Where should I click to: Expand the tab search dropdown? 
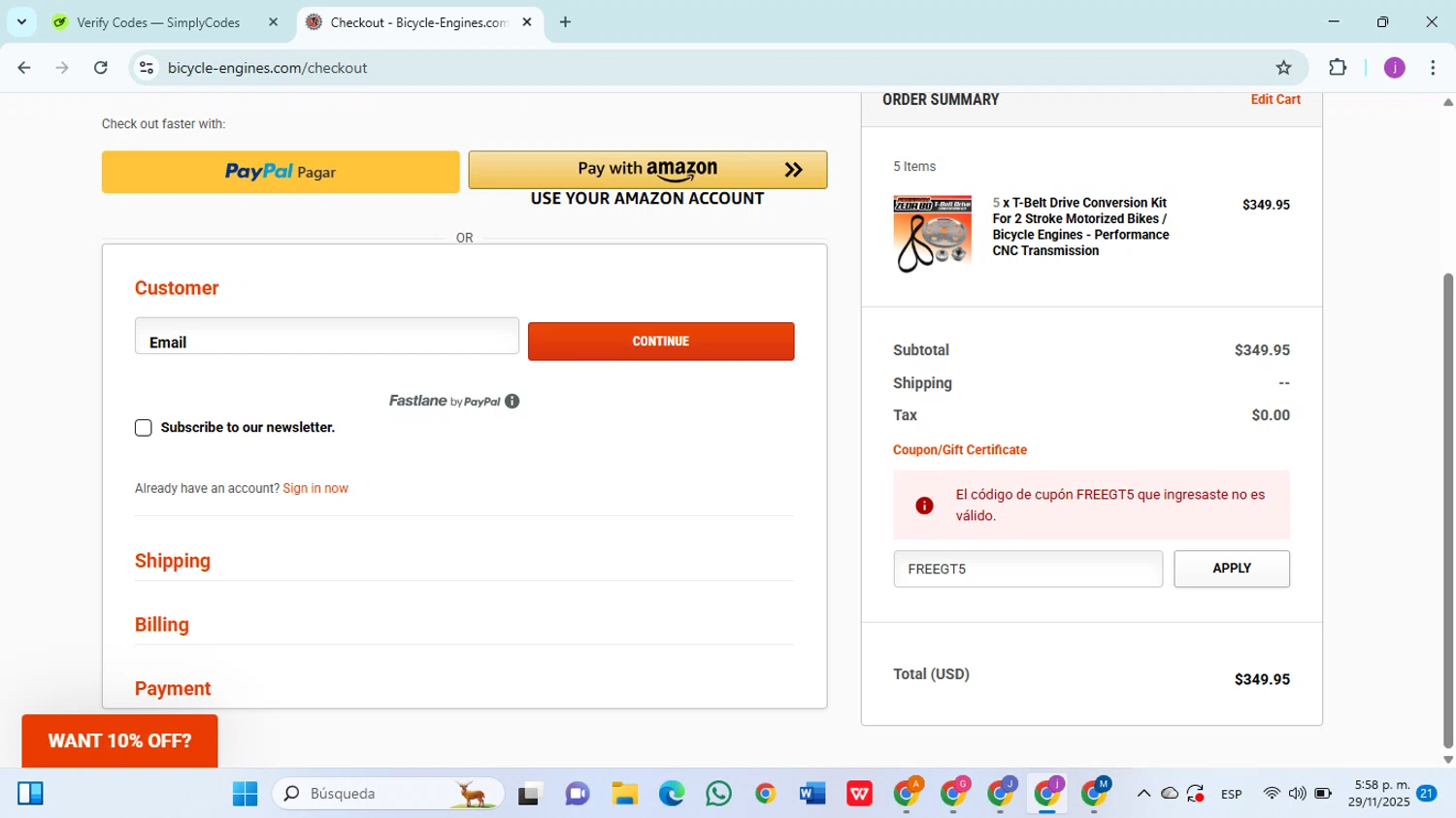click(21, 22)
